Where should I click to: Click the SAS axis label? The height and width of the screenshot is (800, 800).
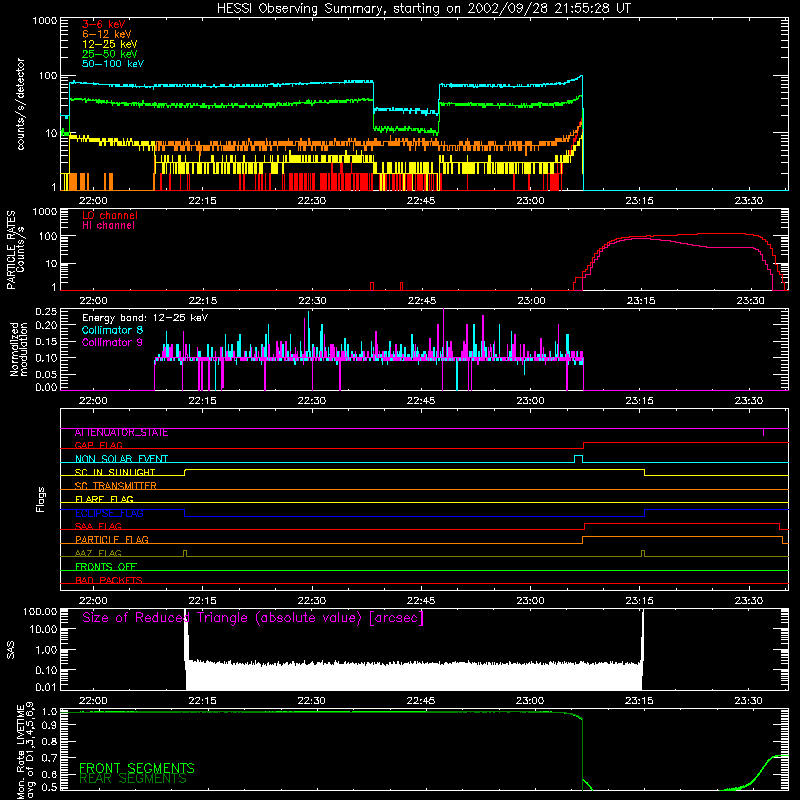pyautogui.click(x=11, y=650)
